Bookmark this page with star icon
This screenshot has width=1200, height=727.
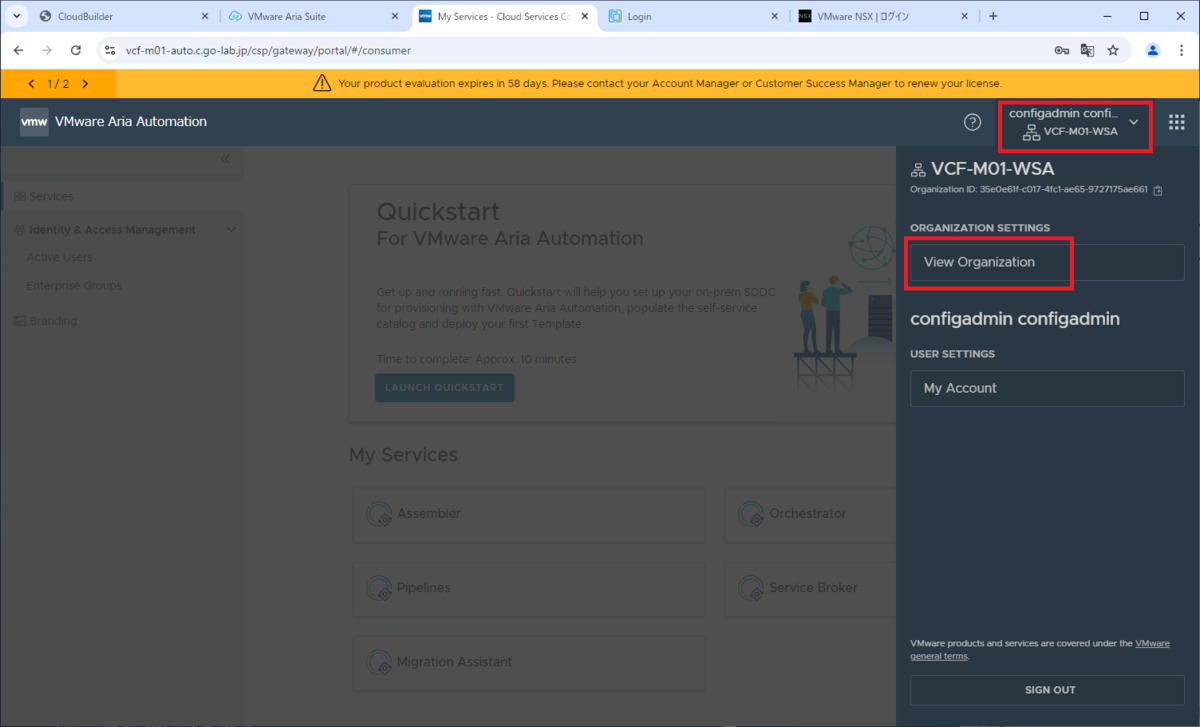[1113, 50]
